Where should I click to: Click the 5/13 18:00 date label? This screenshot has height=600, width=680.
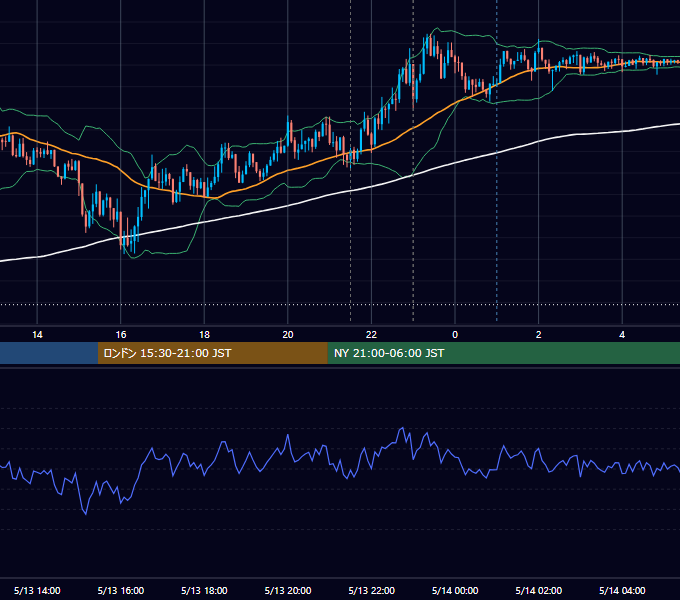pos(204,590)
